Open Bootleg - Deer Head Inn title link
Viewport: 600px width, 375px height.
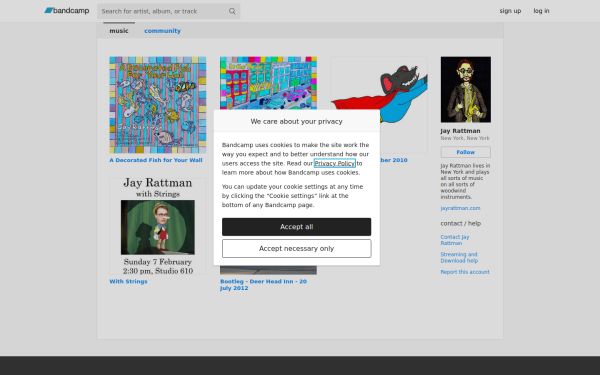263,285
